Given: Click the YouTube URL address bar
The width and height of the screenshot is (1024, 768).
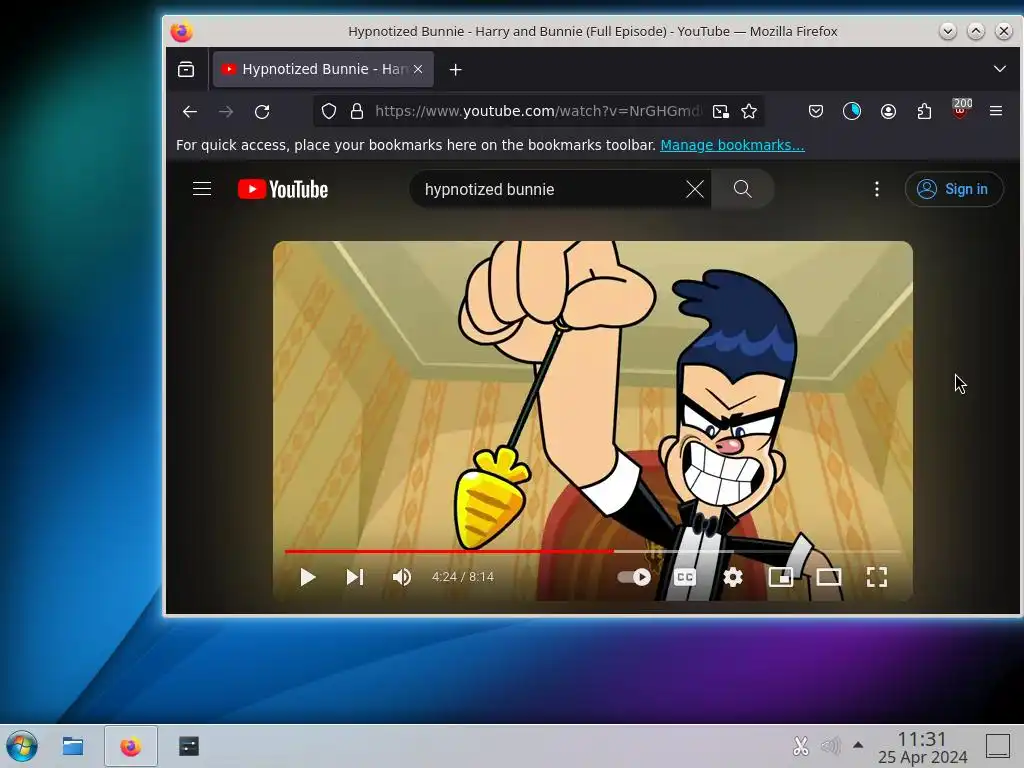Looking at the screenshot, I should coord(537,112).
